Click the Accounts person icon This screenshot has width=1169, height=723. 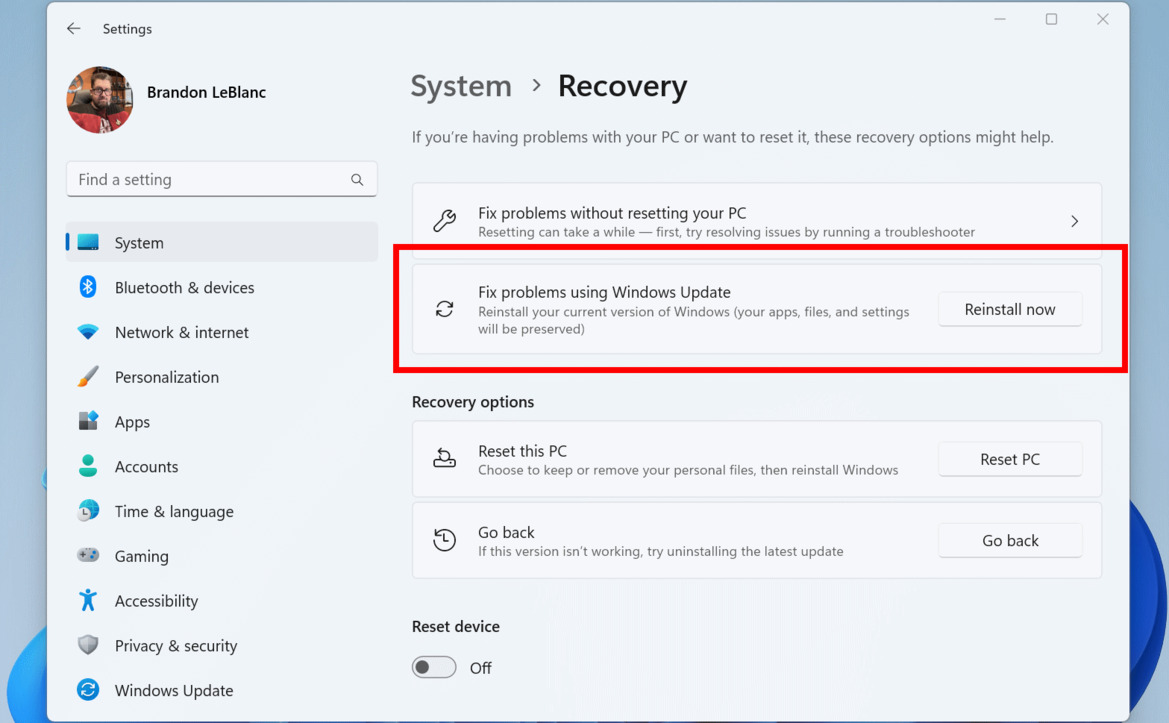tap(88, 466)
